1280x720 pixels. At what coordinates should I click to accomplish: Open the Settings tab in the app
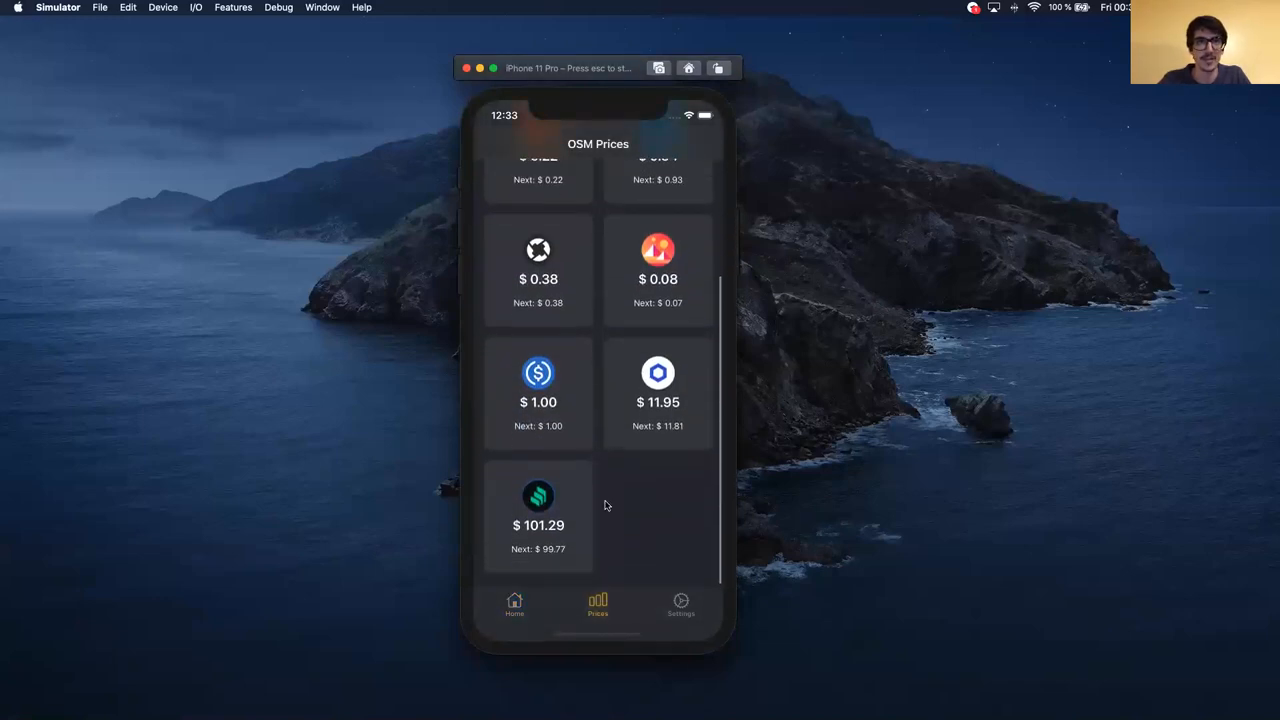pos(681,604)
